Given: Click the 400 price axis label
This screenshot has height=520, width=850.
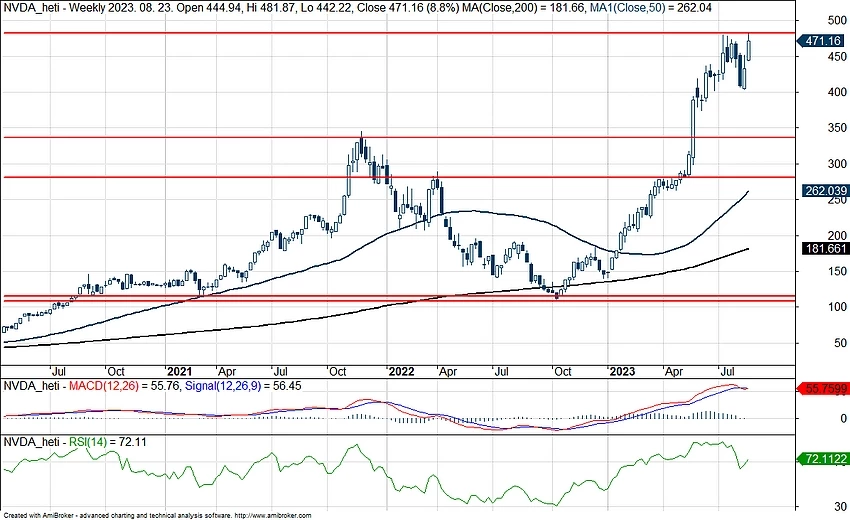Looking at the screenshot, I should pos(837,92).
